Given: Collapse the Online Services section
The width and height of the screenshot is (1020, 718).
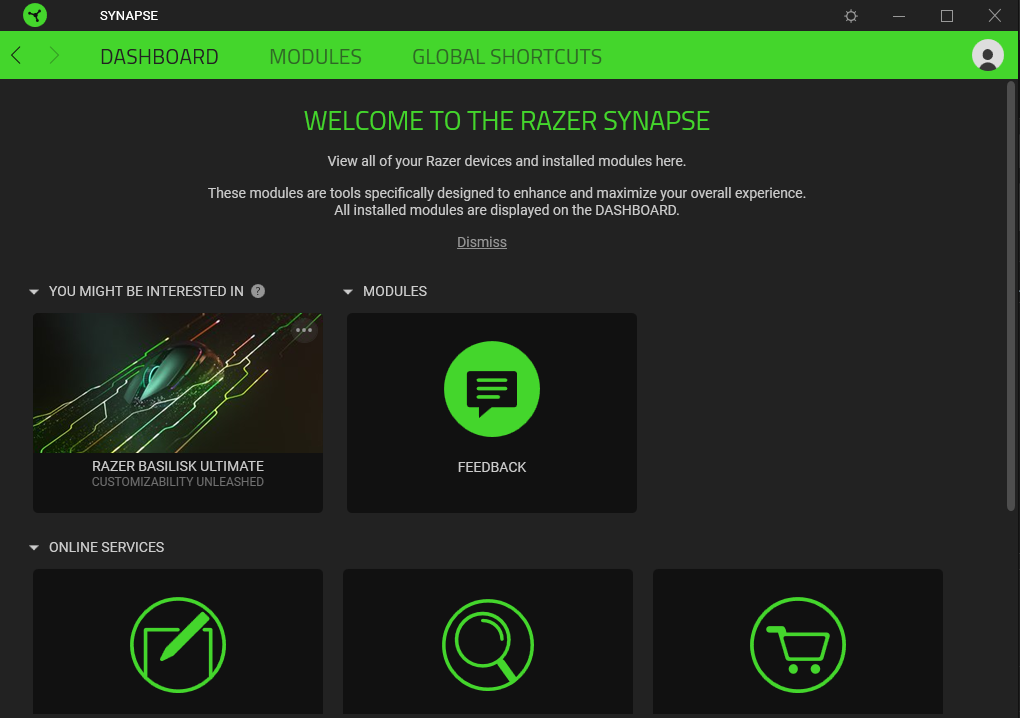Looking at the screenshot, I should pos(34,548).
